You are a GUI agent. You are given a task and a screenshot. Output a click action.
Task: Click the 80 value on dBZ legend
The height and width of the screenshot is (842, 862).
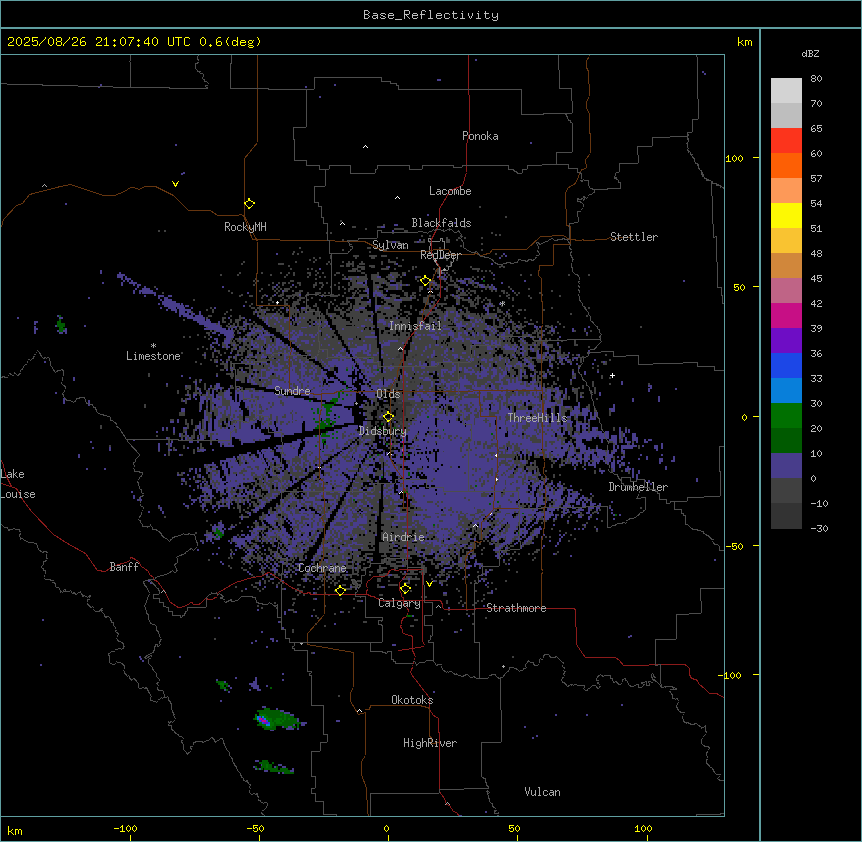(x=816, y=79)
